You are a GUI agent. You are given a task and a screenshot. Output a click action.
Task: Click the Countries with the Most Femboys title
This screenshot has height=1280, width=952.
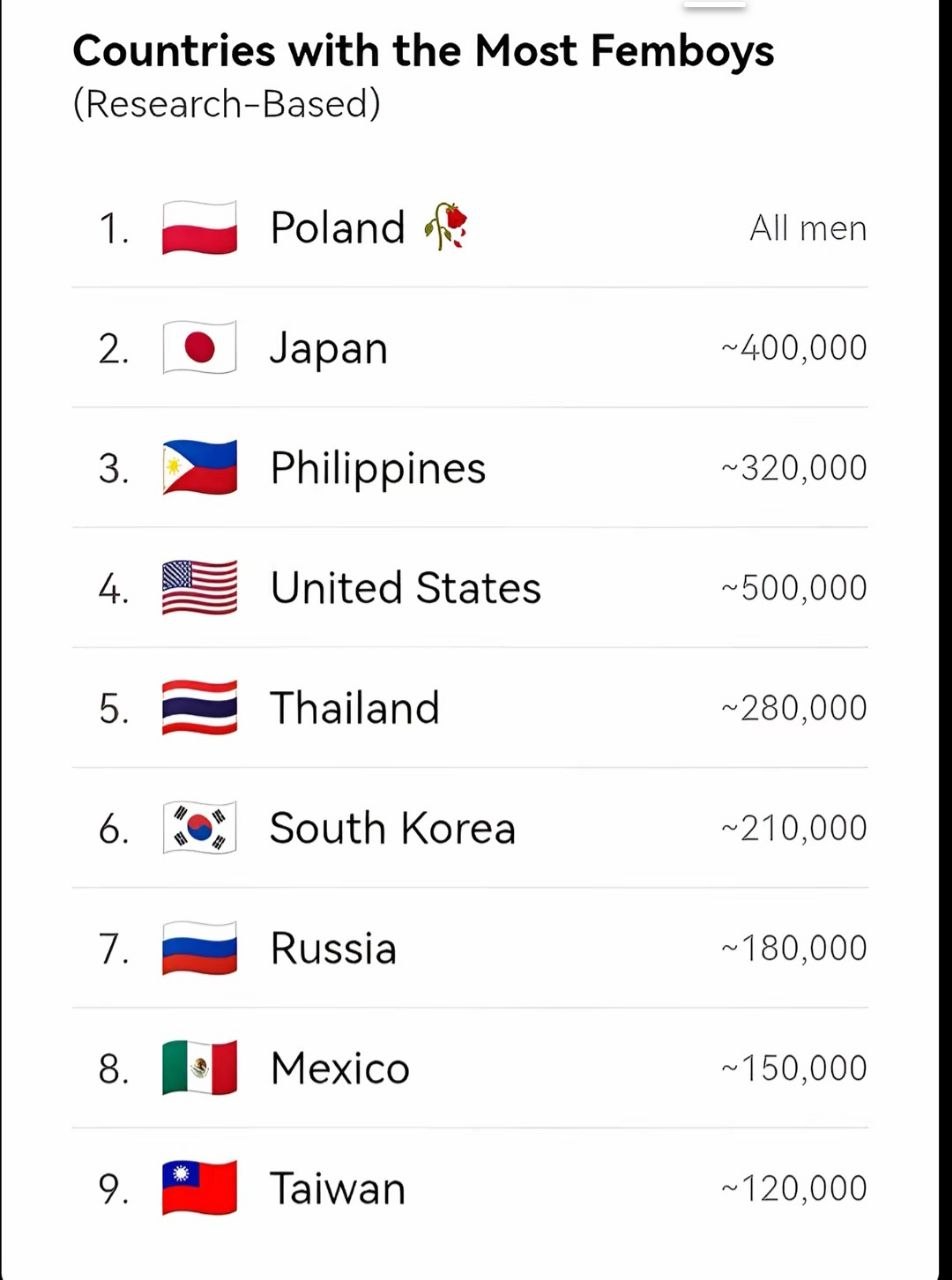(x=423, y=51)
